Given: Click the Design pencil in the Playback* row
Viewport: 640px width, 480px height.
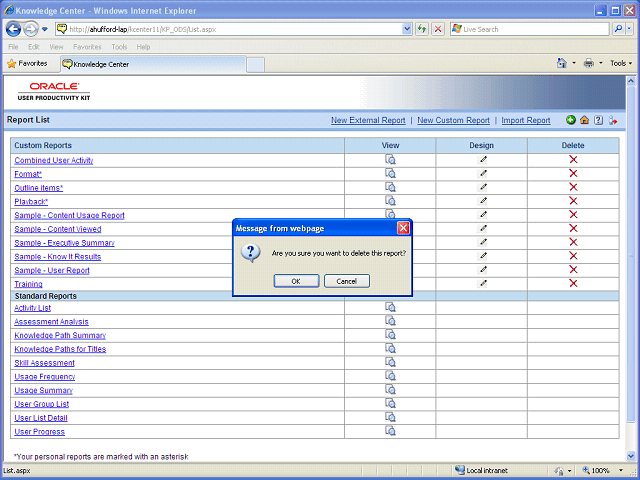Looking at the screenshot, I should click(x=483, y=201).
